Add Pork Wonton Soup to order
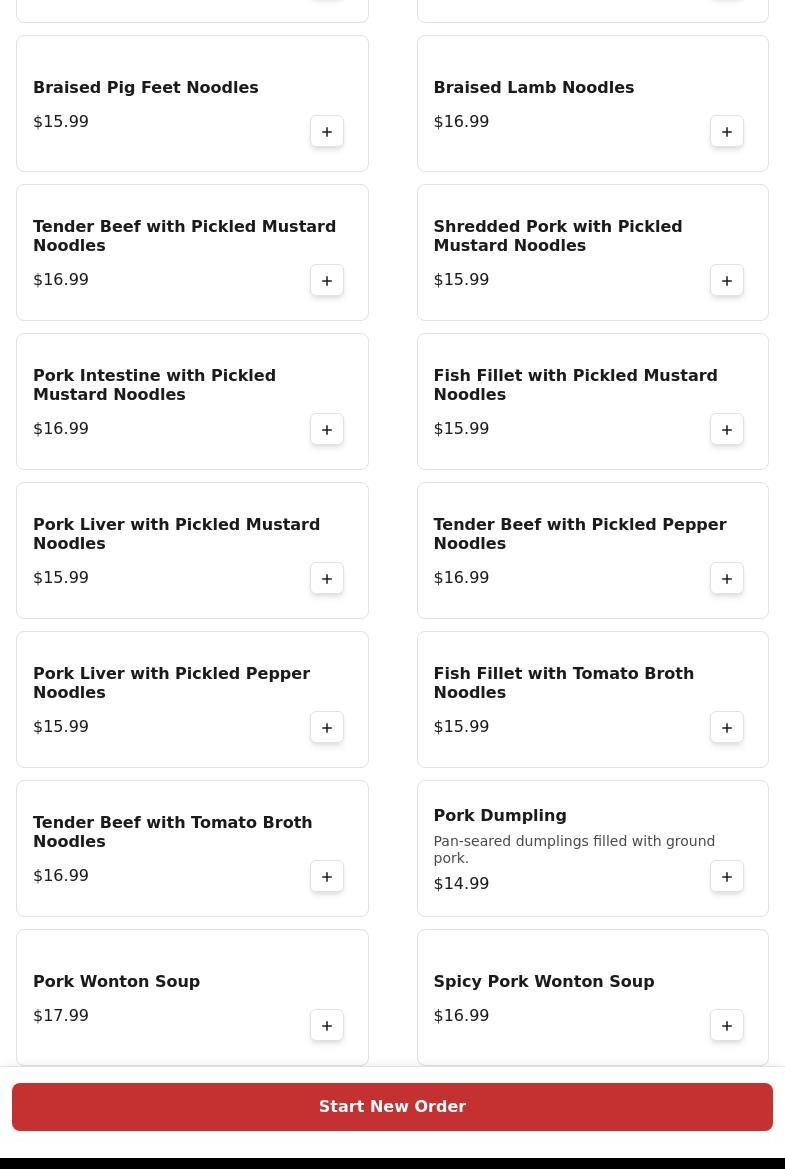 coord(327,1026)
